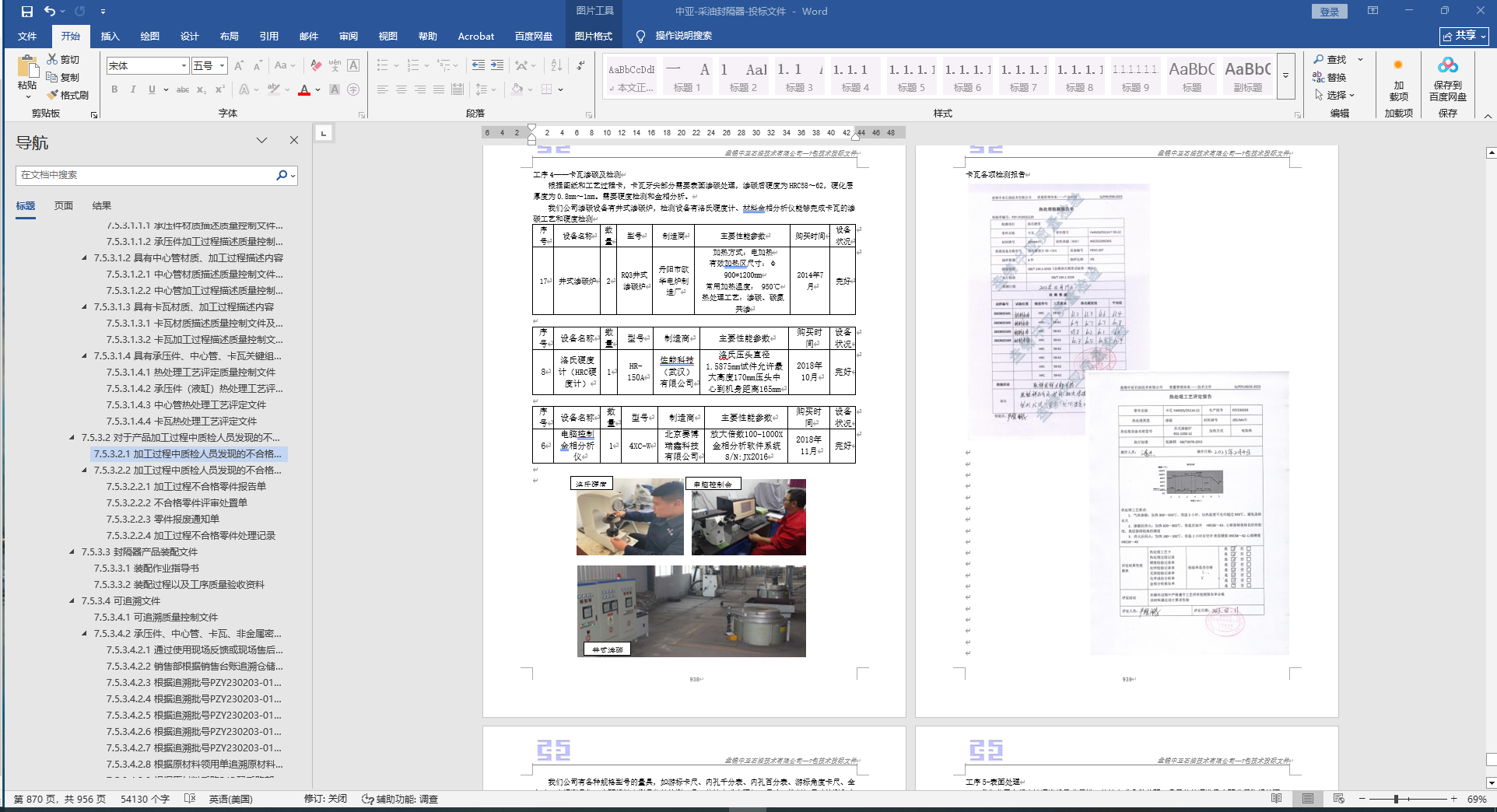
Task: Click the save icon in title bar
Action: click(27, 12)
